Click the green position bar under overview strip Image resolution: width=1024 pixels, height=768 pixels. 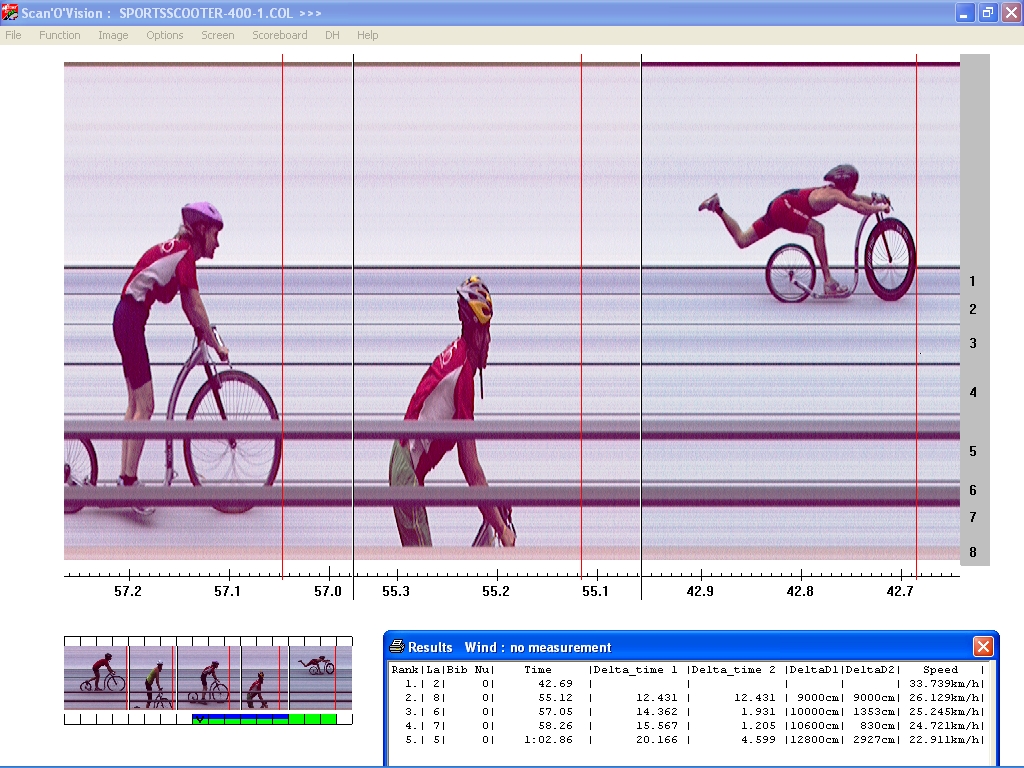click(264, 719)
